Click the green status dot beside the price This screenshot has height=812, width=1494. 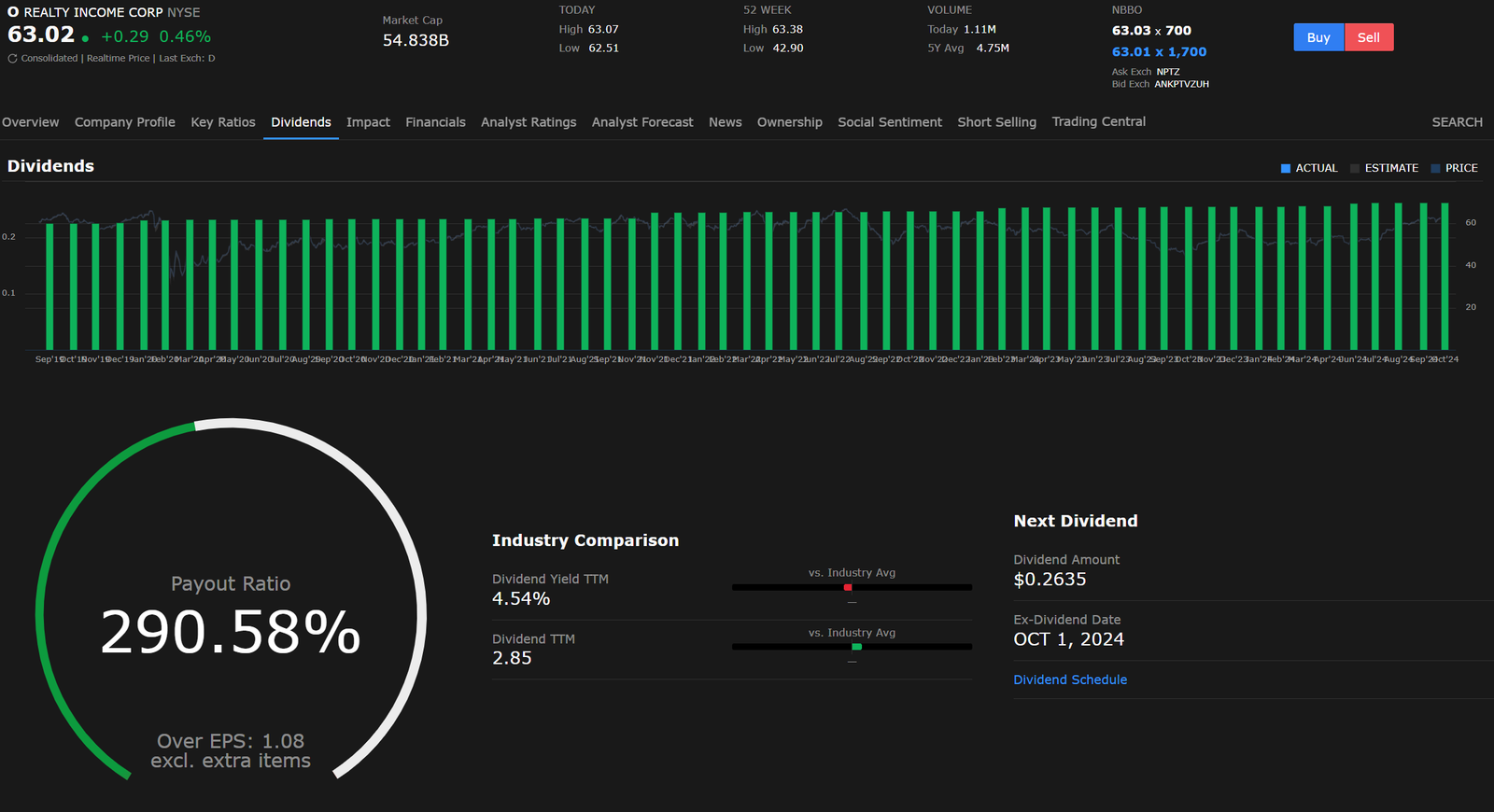86,39
